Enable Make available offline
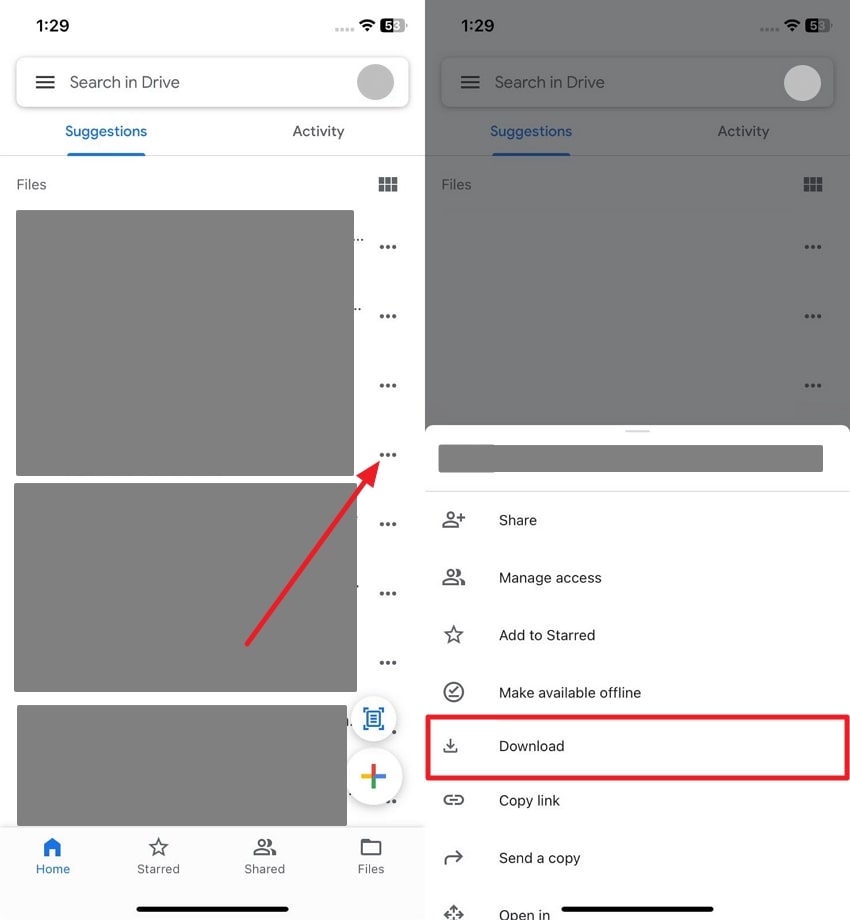 click(569, 692)
